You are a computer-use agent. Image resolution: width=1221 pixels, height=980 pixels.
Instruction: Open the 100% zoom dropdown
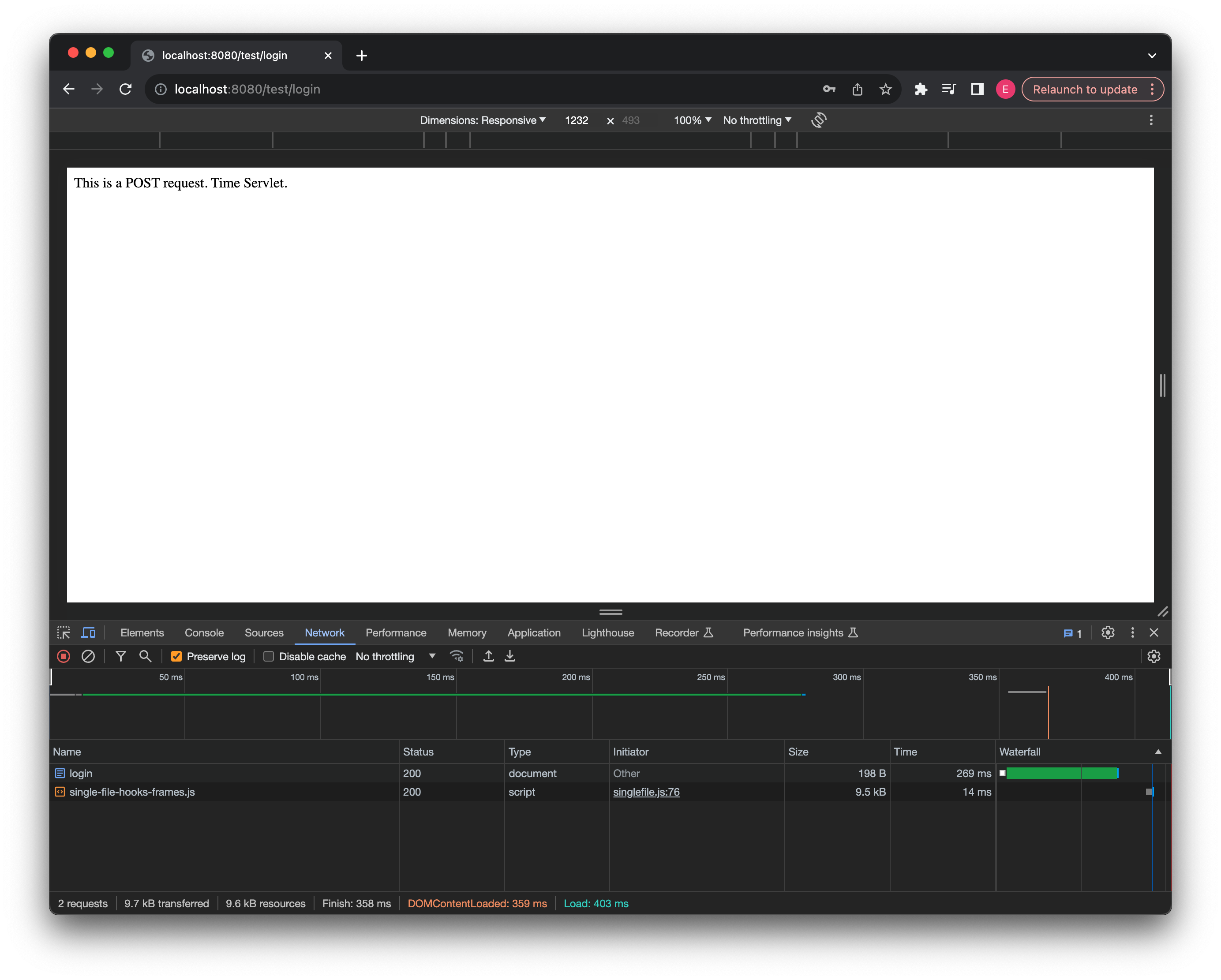click(x=692, y=120)
